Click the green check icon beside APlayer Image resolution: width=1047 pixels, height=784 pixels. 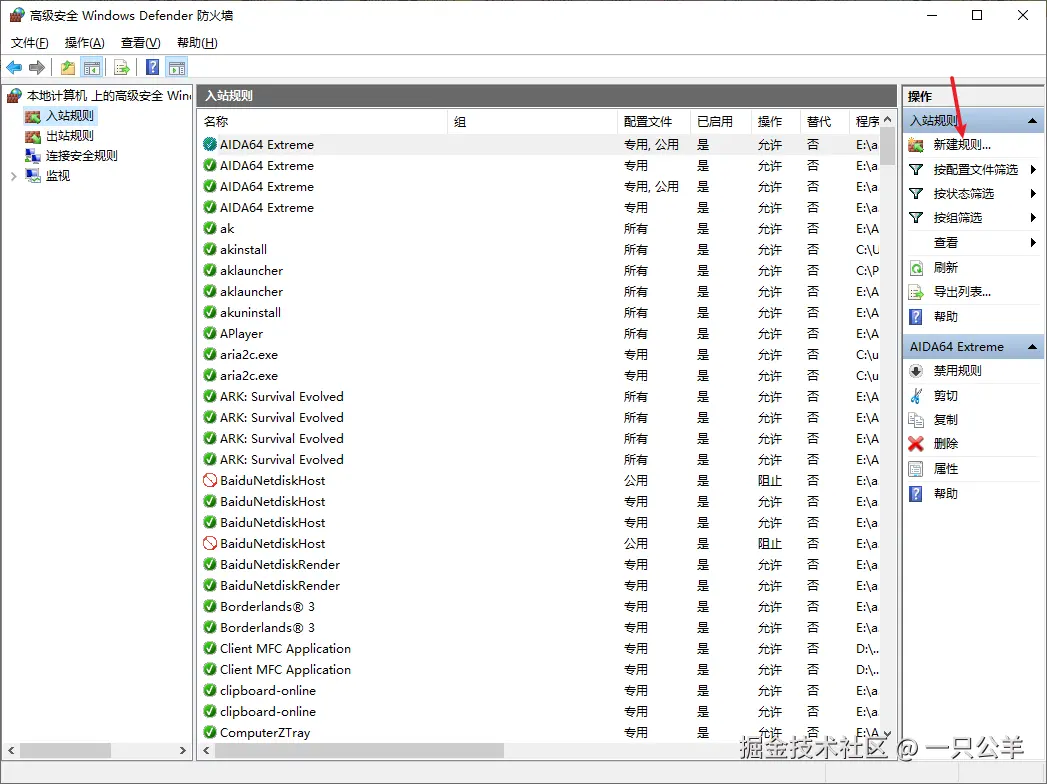210,333
